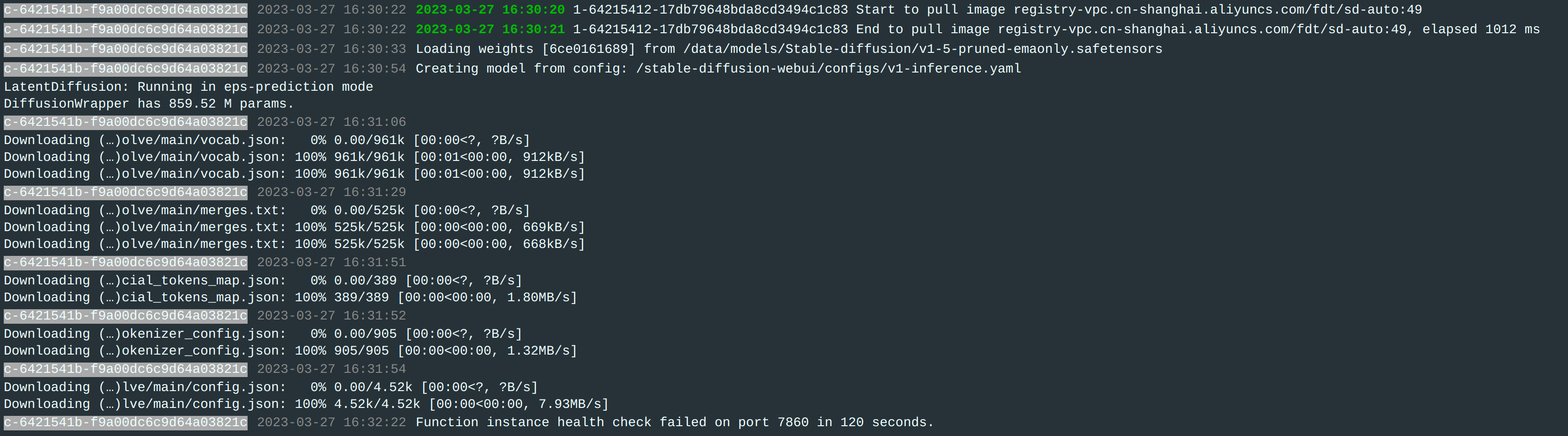Viewport: 1568px width, 436px height.
Task: Select the 'Start to pull image' registry URL
Action: pyautogui.click(x=1217, y=10)
